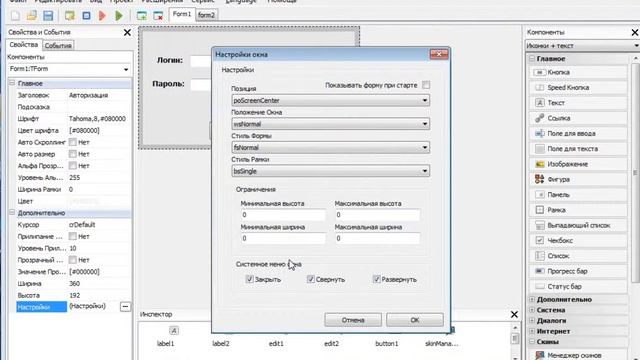Toggle the Авто размер property checkbox
Screen dimensions: 640x360
[73, 154]
